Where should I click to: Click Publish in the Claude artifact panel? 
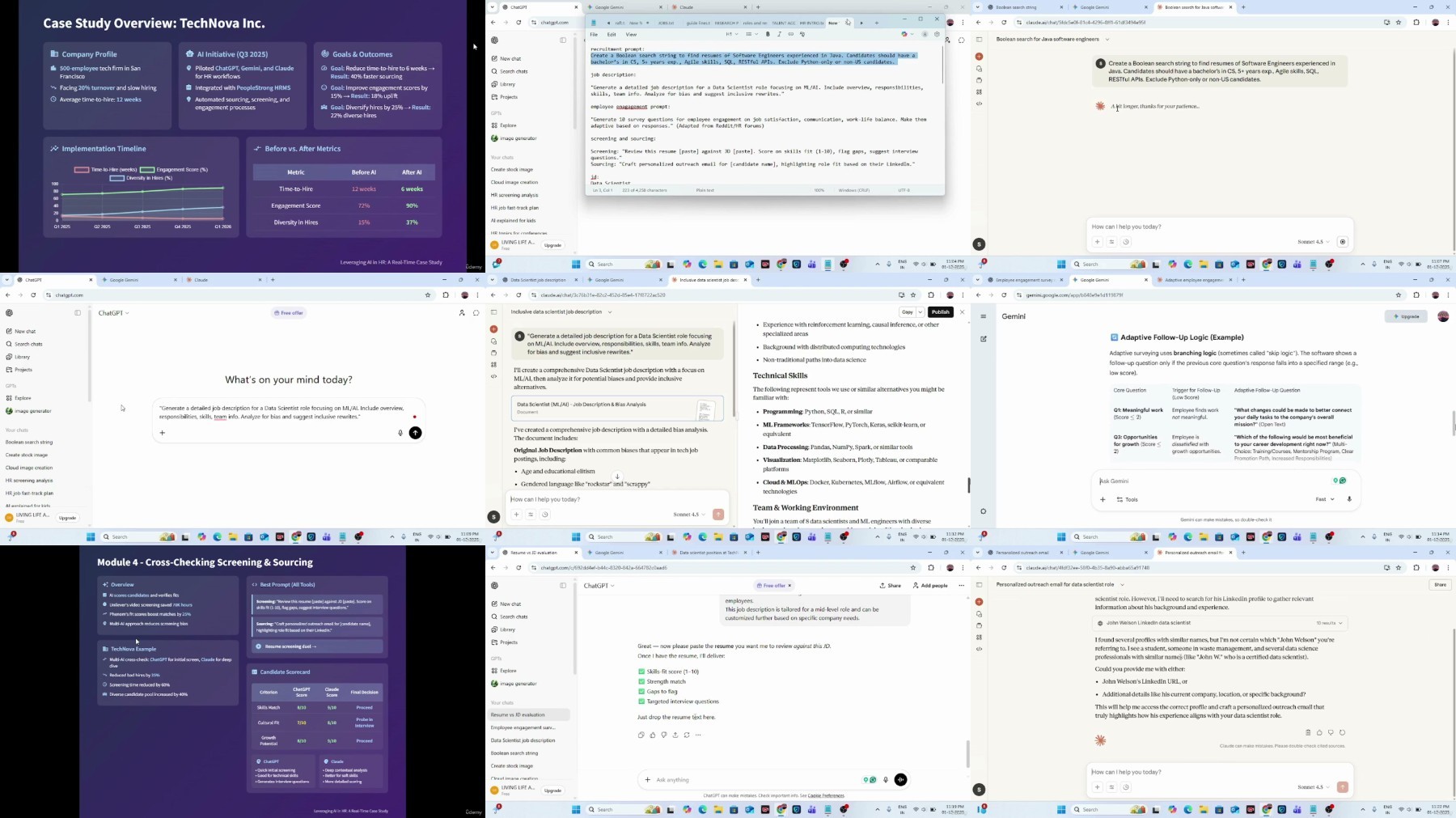click(x=941, y=312)
